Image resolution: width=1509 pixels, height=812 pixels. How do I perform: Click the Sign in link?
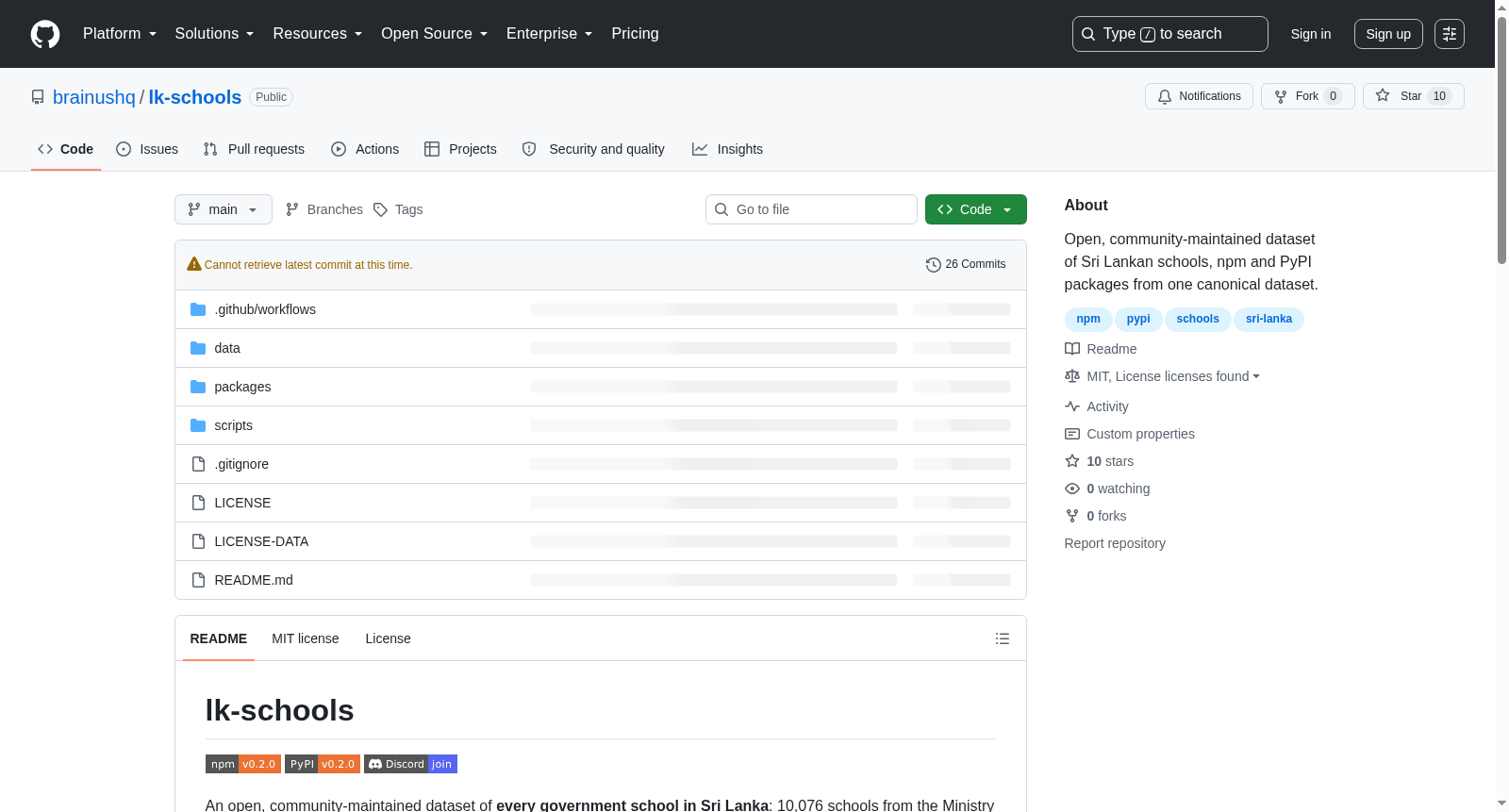1311,34
